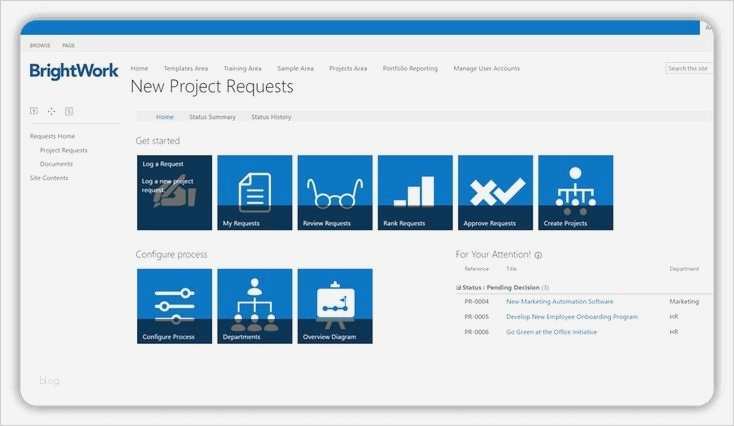Open Requests Home in the sidebar
Image resolution: width=734 pixels, height=426 pixels.
(x=52, y=136)
